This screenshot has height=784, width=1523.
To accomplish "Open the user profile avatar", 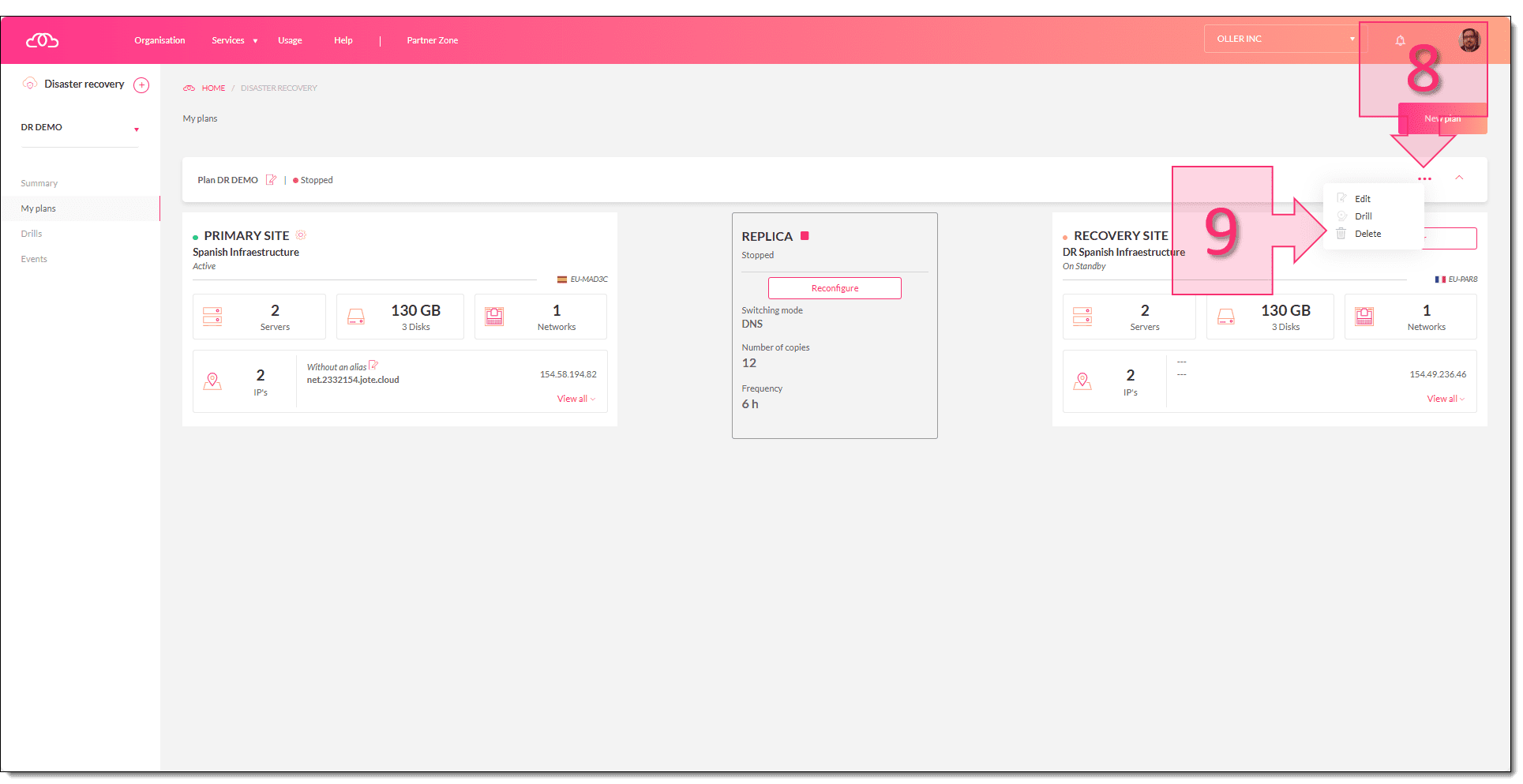I will coord(1469,39).
